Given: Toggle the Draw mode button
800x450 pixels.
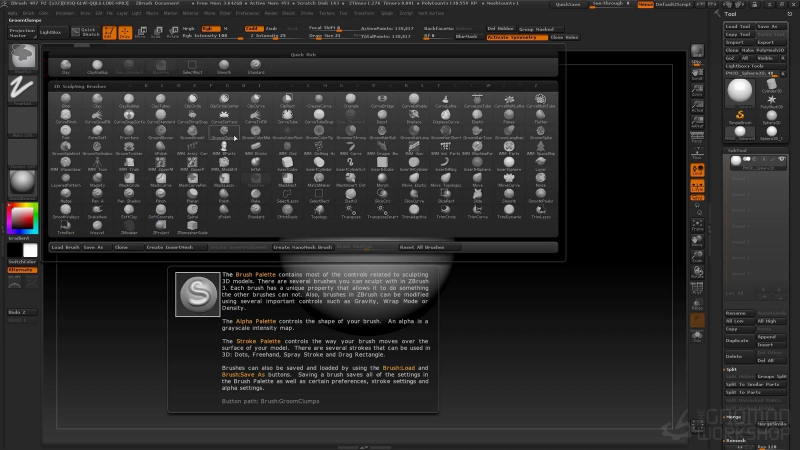Looking at the screenshot, I should [125, 33].
